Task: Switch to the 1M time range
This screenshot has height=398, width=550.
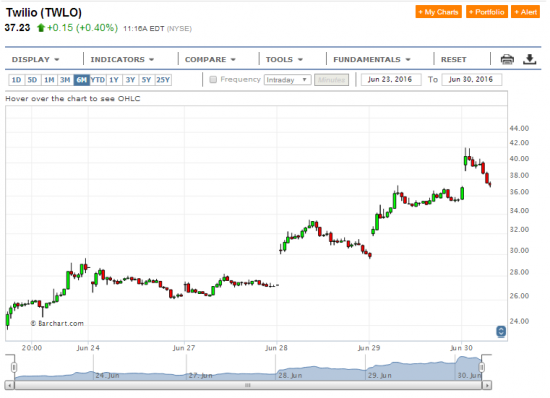Action: pyautogui.click(x=49, y=80)
